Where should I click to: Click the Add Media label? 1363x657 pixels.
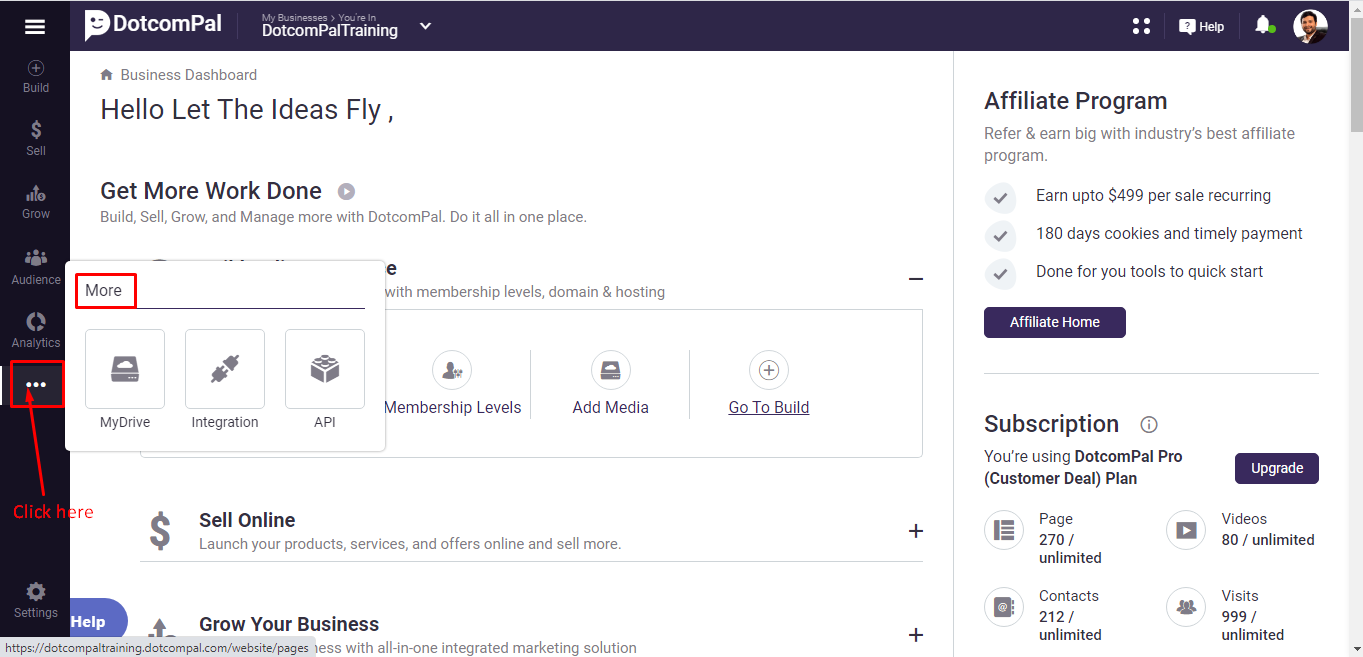point(611,407)
